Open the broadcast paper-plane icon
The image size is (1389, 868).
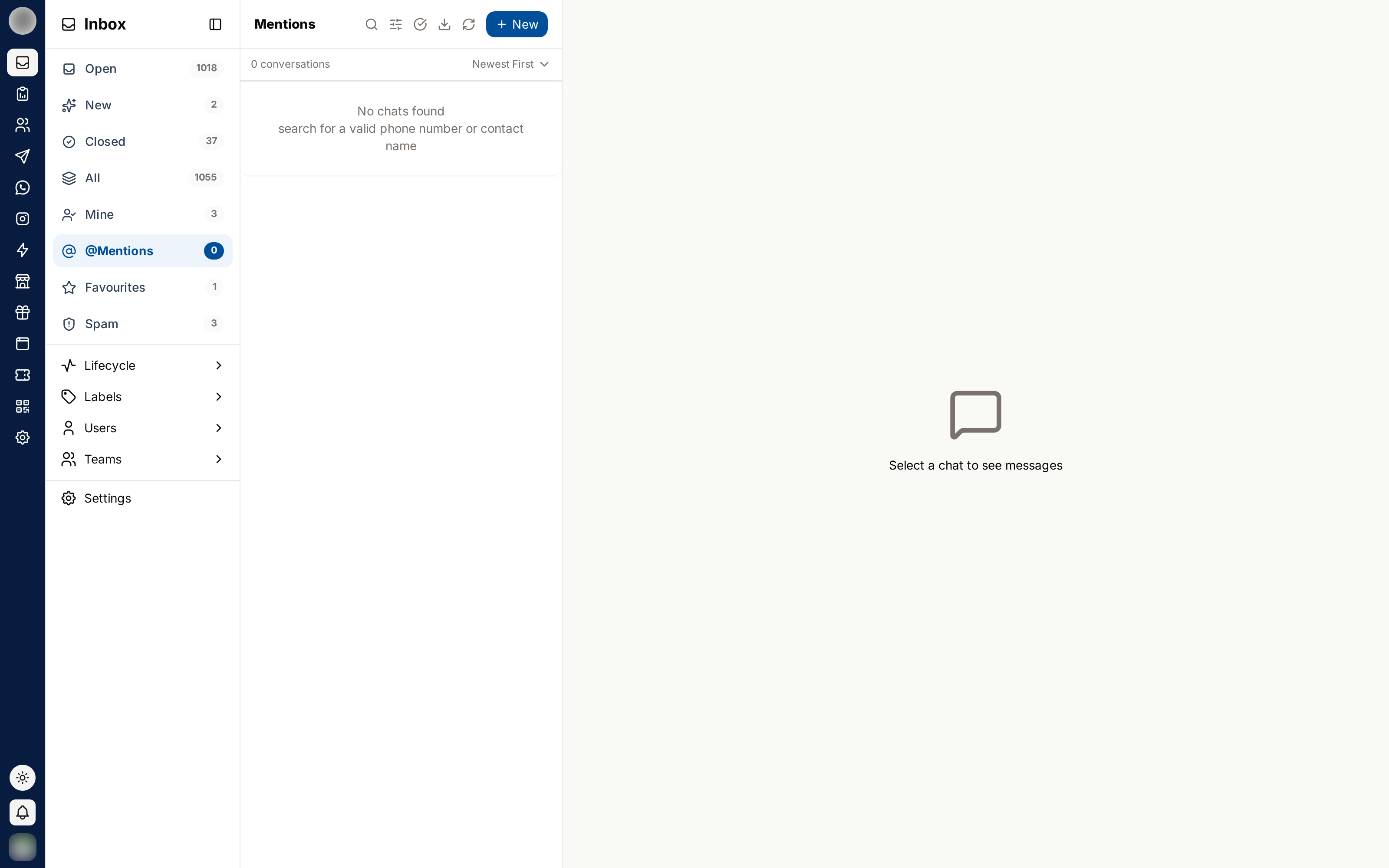(23, 156)
